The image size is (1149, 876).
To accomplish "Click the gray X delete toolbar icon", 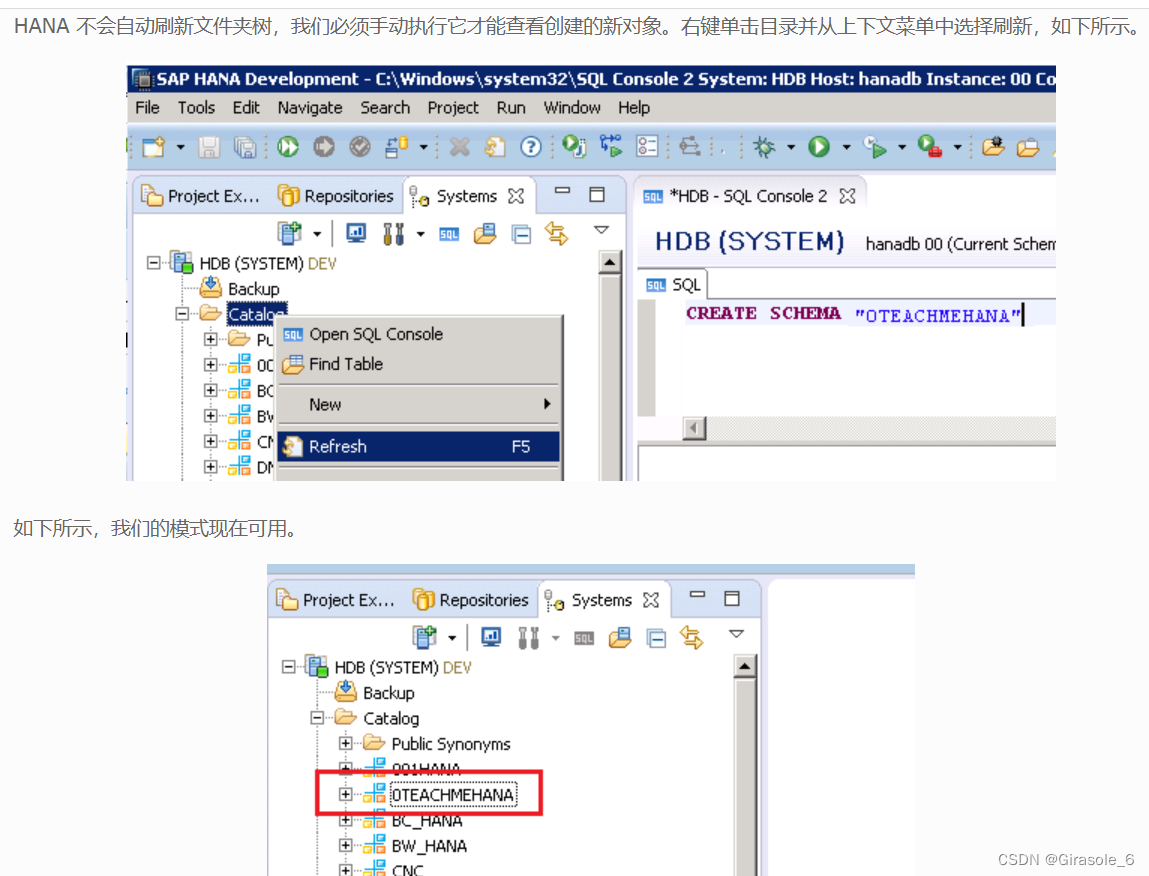I will 459,147.
